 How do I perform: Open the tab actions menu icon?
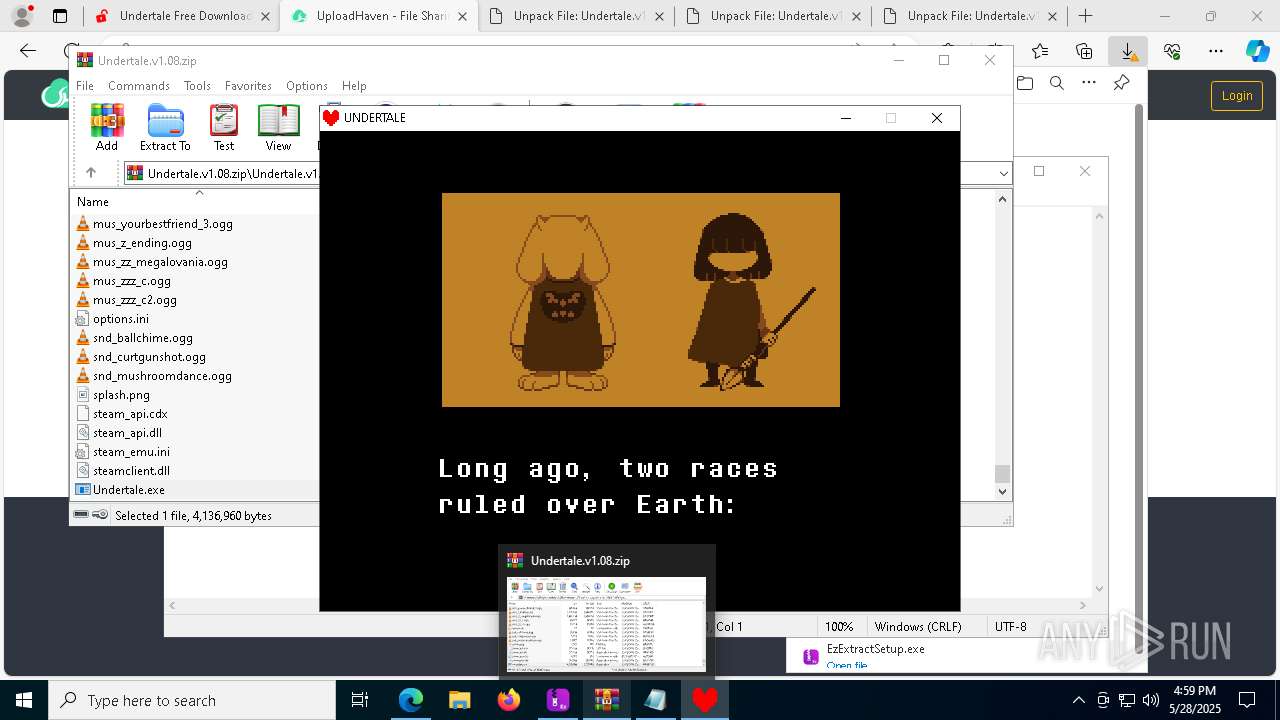coord(60,16)
